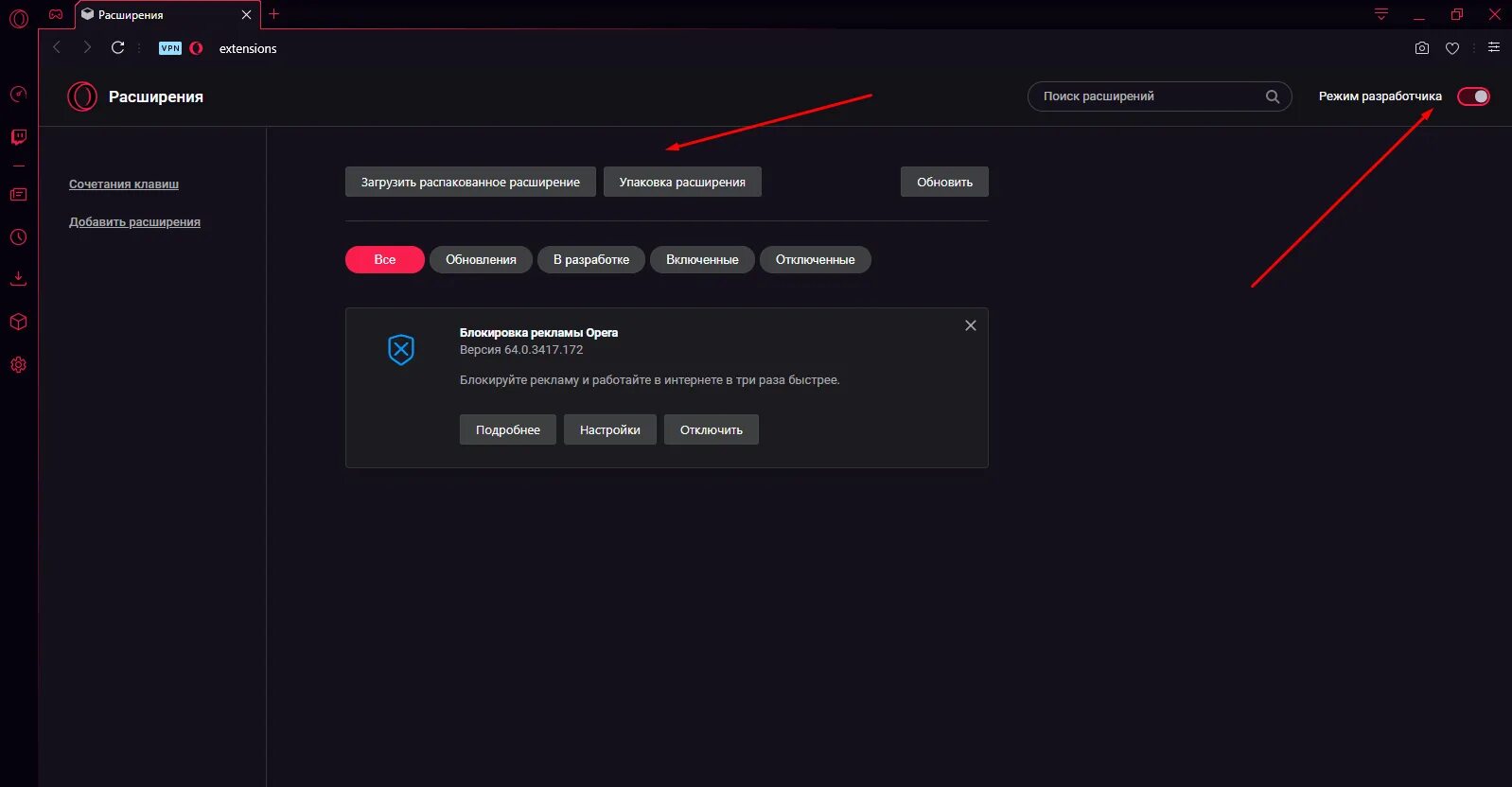Image resolution: width=1512 pixels, height=787 pixels.
Task: Open Настройки of ad blocker
Action: click(x=610, y=429)
